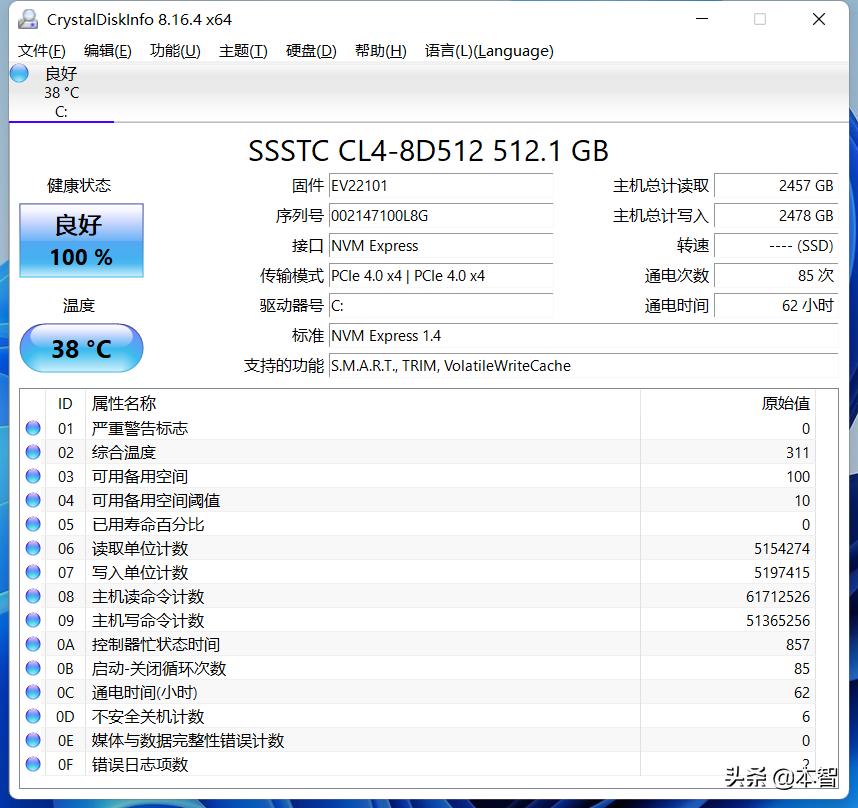Open the 编辑(E) menu
The image size is (858, 808).
pyautogui.click(x=106, y=51)
